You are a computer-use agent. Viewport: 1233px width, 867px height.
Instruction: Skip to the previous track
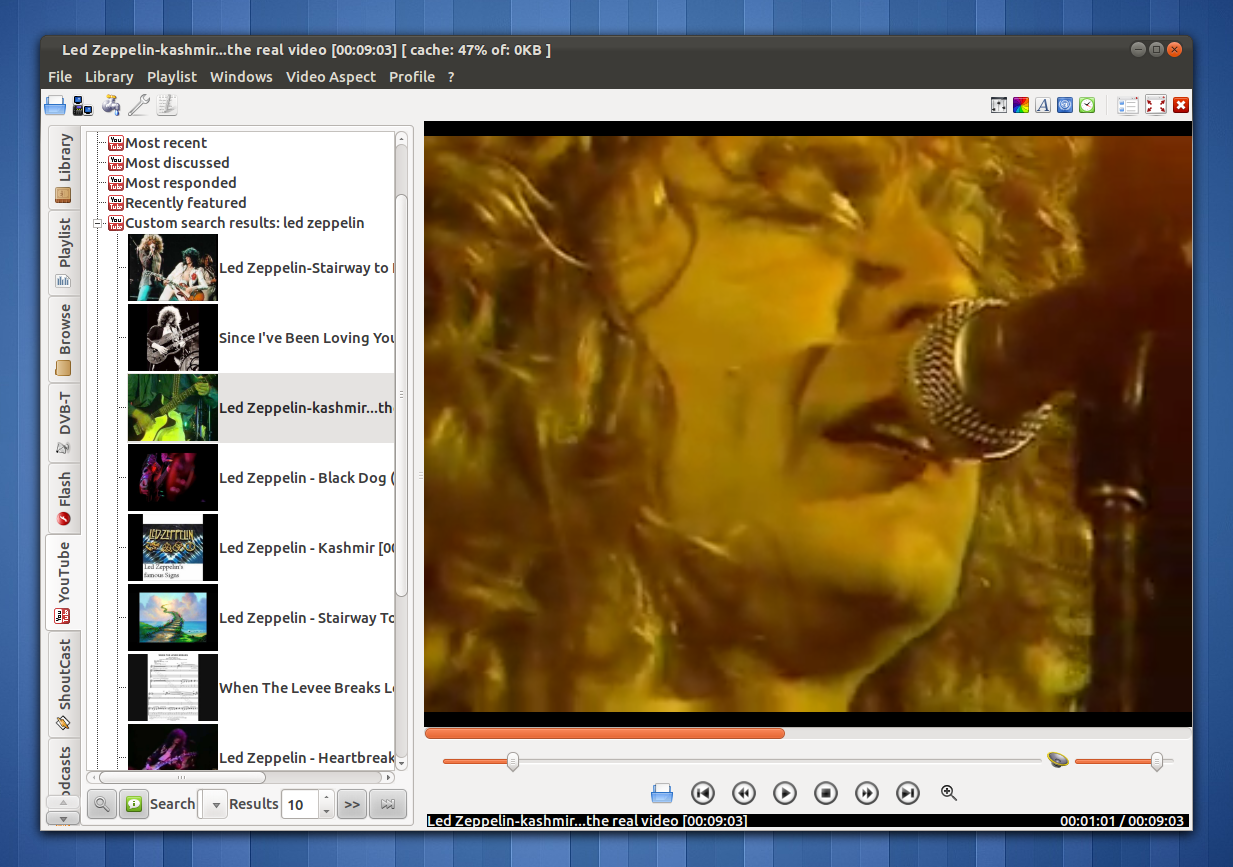click(x=703, y=793)
